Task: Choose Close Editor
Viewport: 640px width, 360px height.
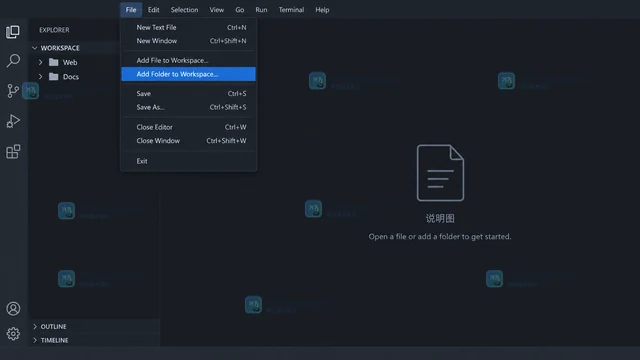Action: pyautogui.click(x=189, y=127)
